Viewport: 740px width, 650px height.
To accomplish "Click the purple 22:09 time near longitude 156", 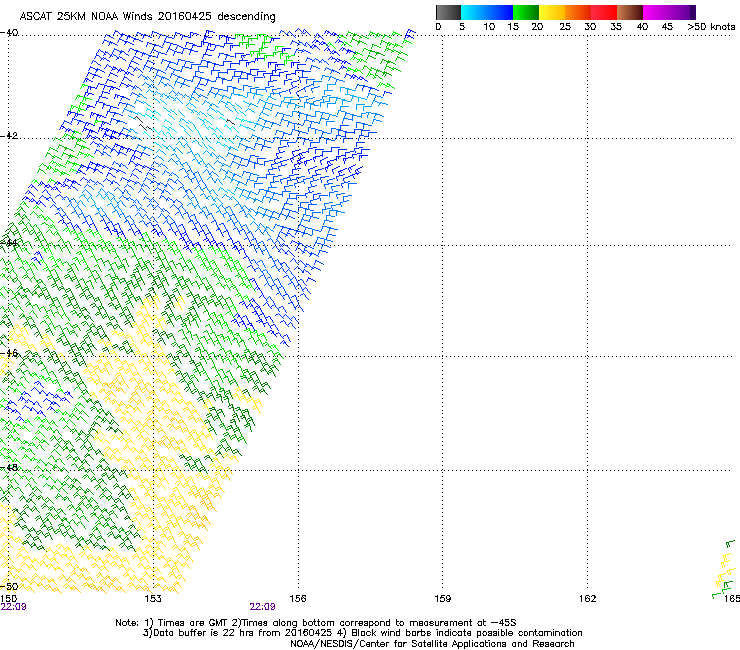I will 262,607.
